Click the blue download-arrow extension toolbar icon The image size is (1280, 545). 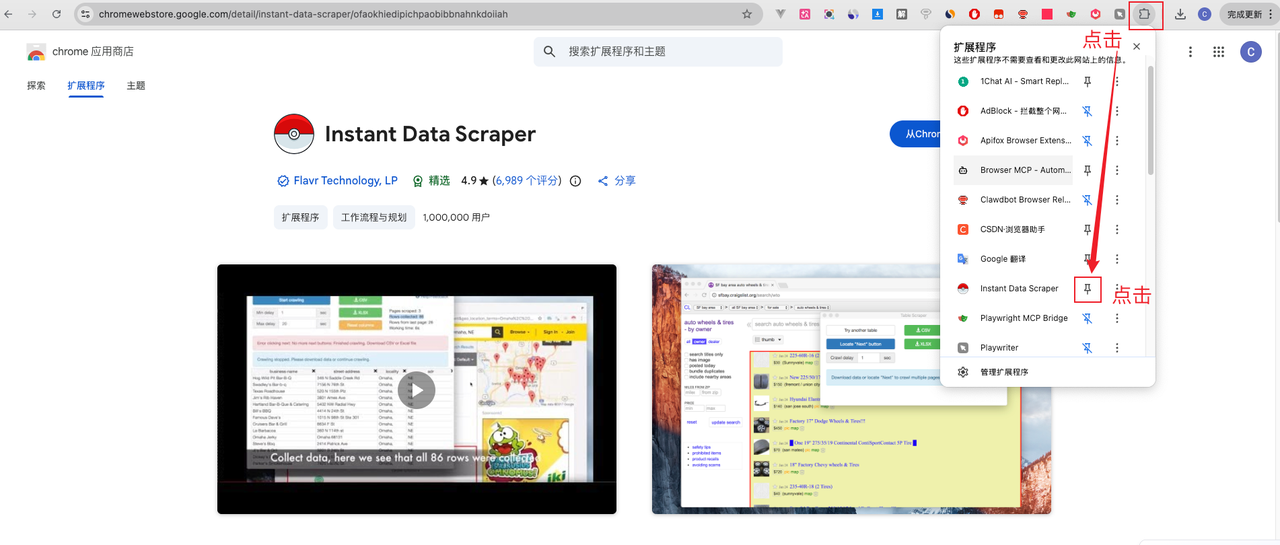click(x=877, y=14)
